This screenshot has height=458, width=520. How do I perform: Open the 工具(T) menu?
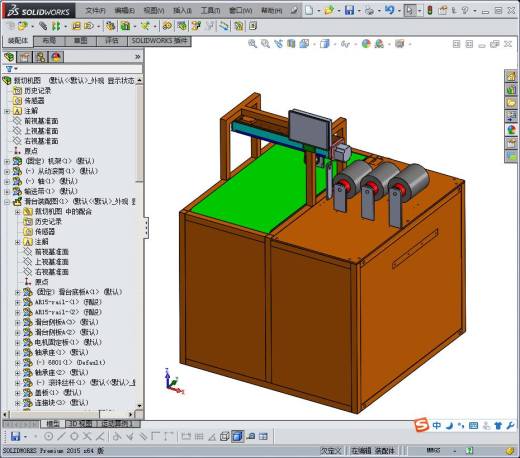(x=210, y=11)
